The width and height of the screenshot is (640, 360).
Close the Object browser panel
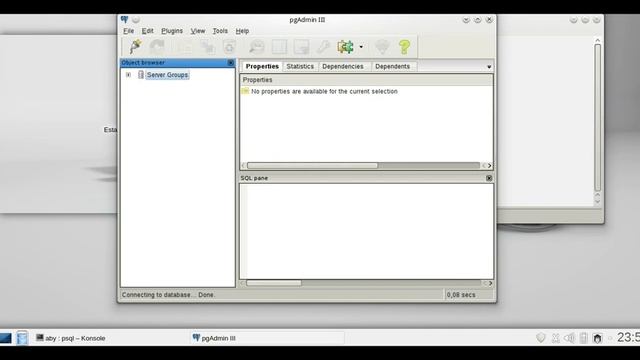[x=231, y=63]
